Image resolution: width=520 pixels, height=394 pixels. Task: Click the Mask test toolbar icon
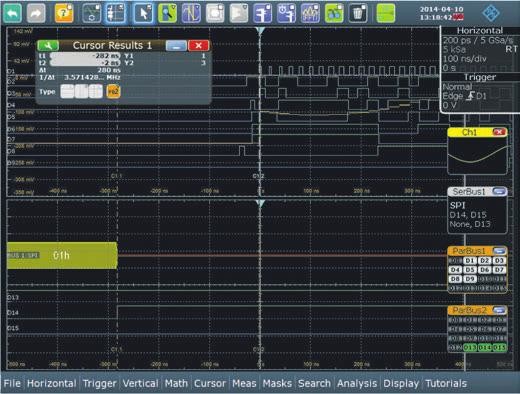215,13
